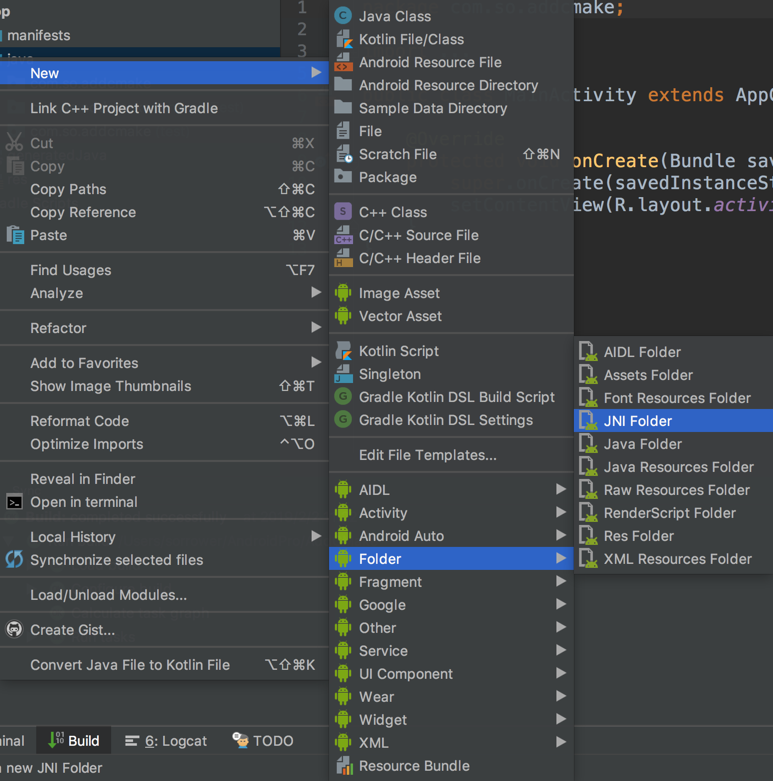
Task: Open the Build tool window tab
Action: [x=73, y=741]
